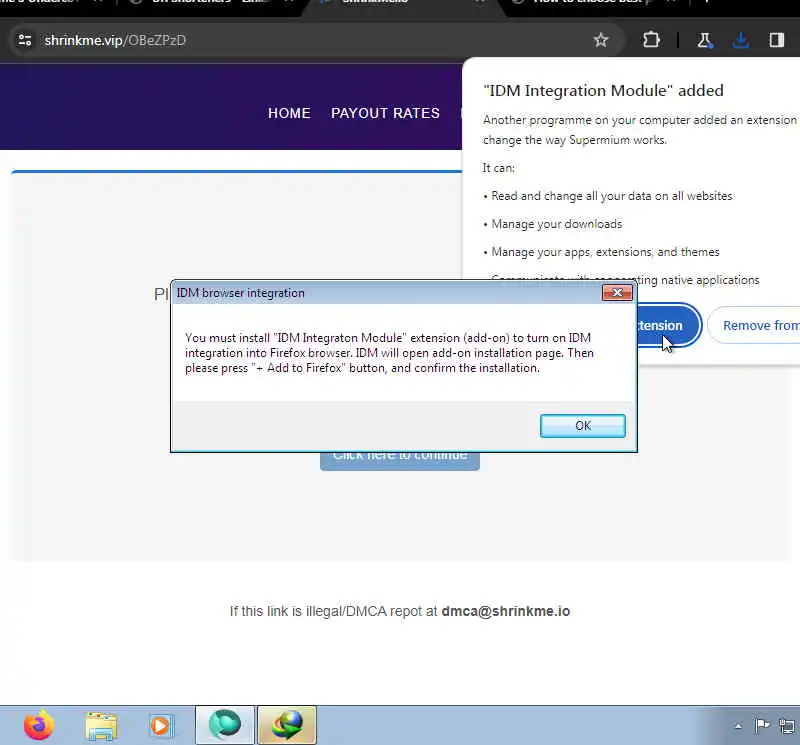Image resolution: width=800 pixels, height=745 pixels.
Task: Click the site information icon in address bar
Action: pyautogui.click(x=24, y=40)
